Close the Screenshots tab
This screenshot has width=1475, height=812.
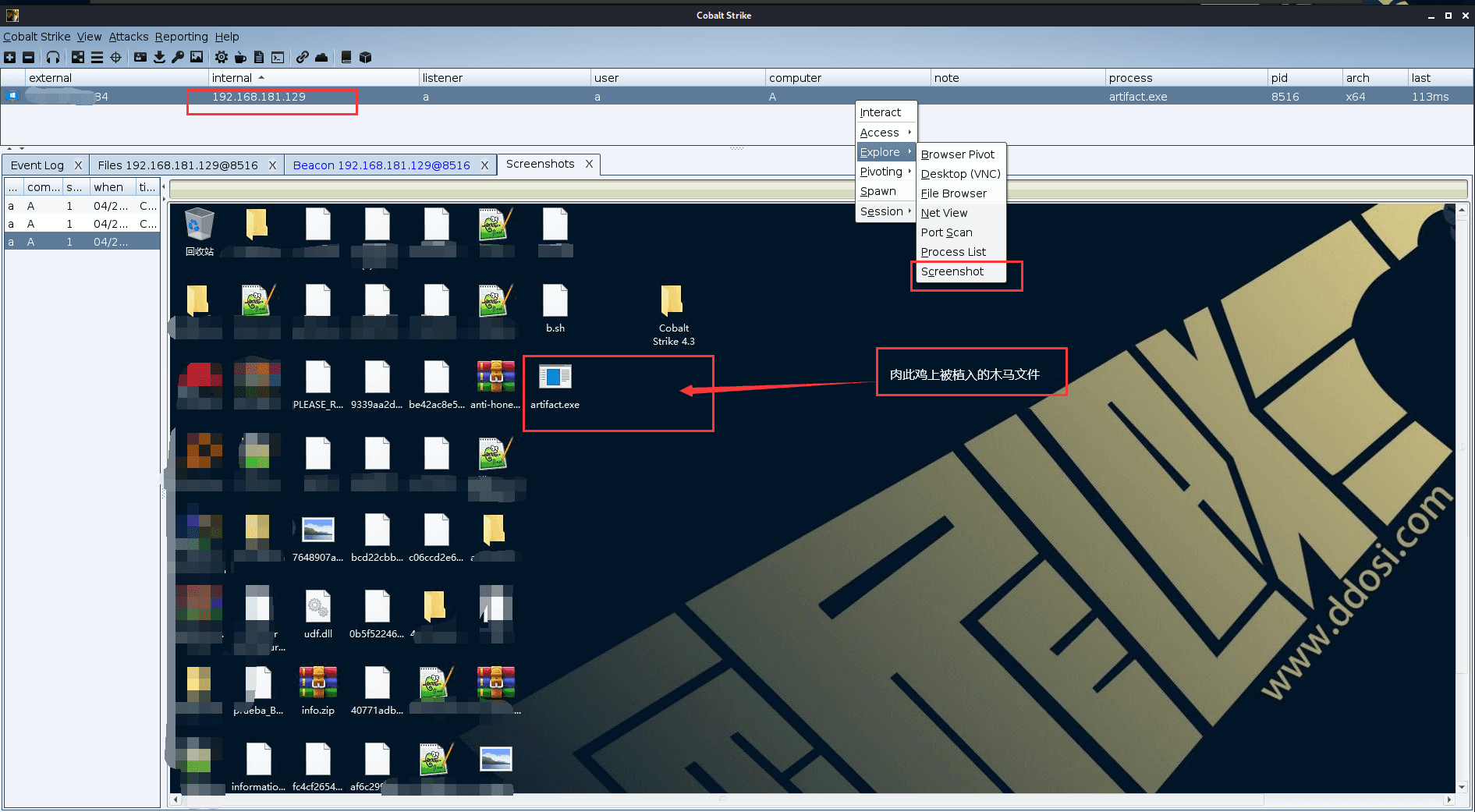click(x=589, y=164)
